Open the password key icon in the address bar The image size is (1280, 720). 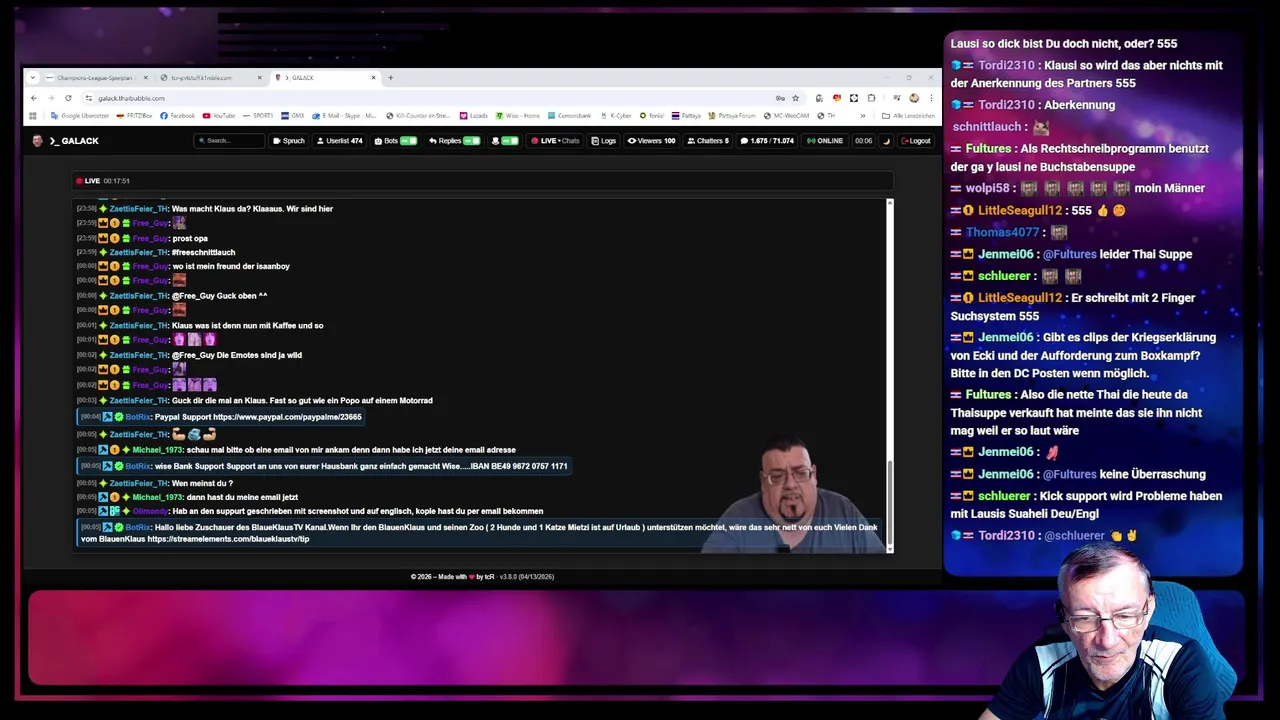coord(780,98)
